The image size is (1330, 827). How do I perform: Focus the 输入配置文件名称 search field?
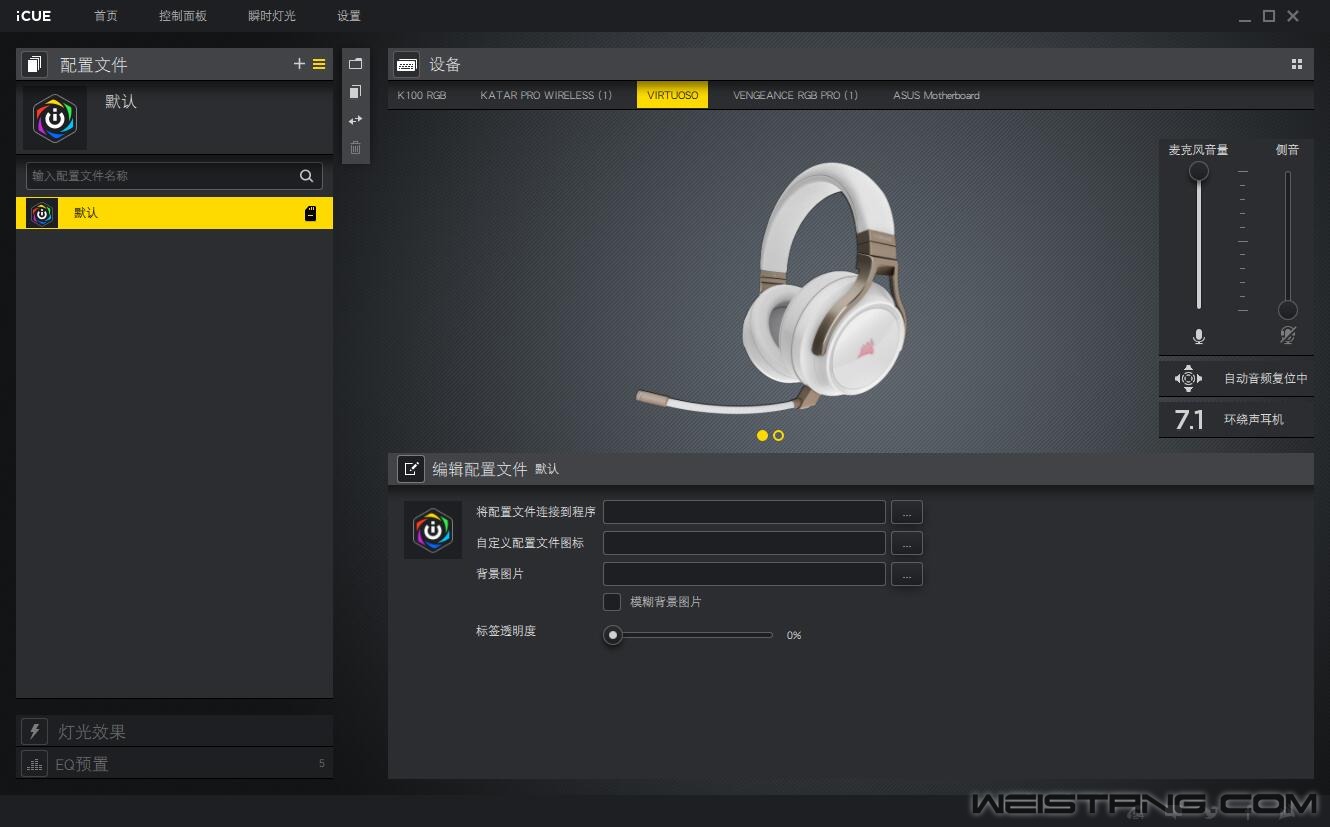(174, 176)
